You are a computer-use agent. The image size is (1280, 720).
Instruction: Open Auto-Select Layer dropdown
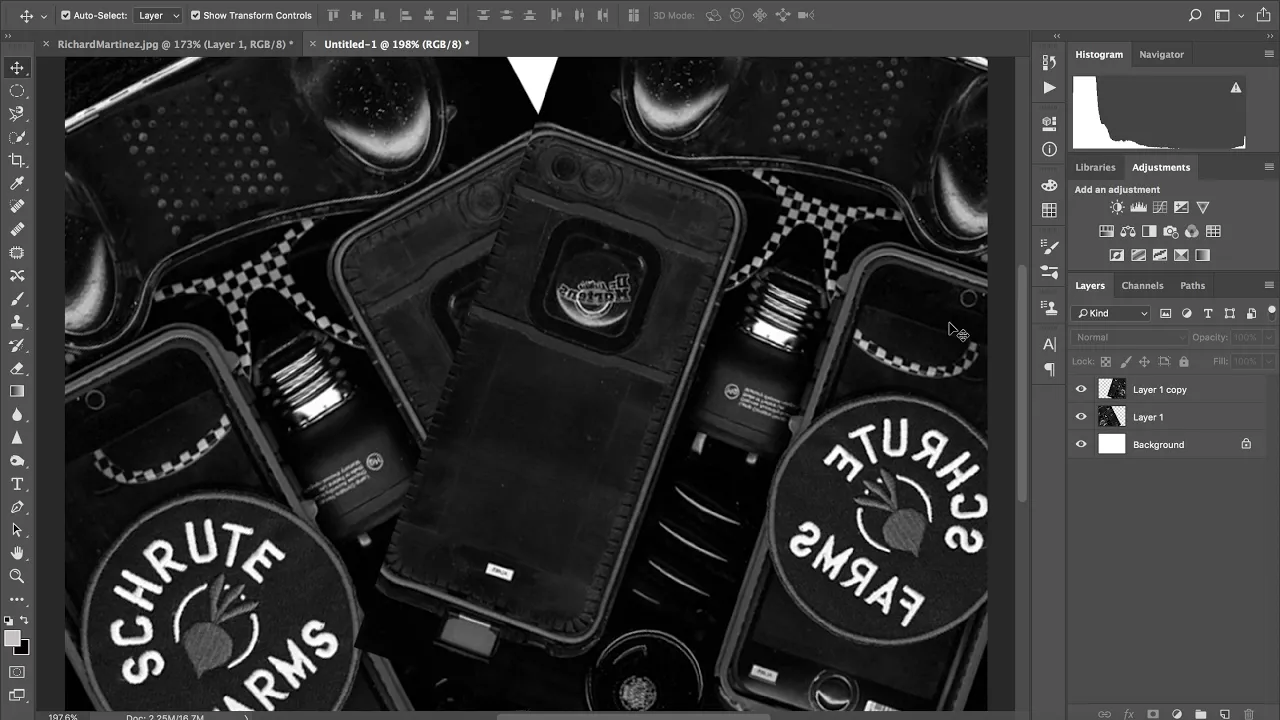[x=159, y=15]
